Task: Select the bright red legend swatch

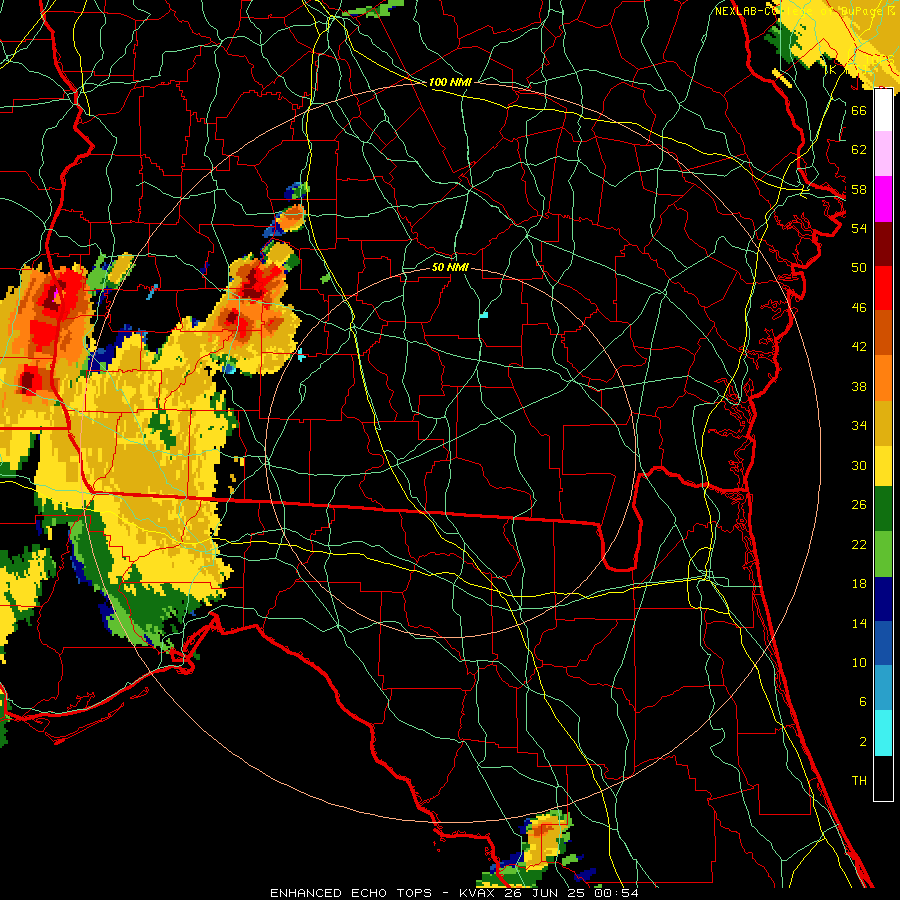Action: point(883,288)
